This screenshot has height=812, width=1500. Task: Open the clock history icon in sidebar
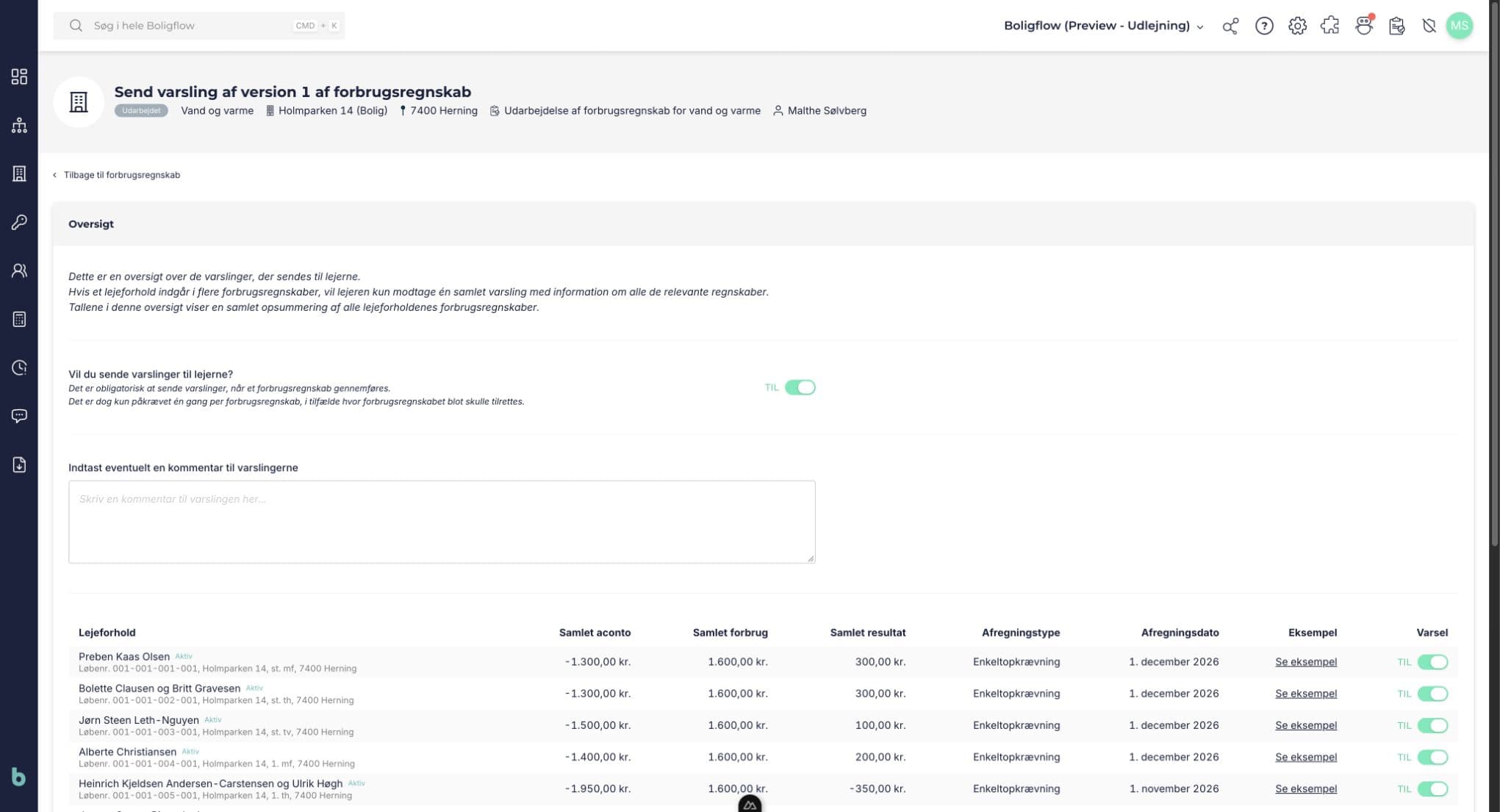point(19,367)
